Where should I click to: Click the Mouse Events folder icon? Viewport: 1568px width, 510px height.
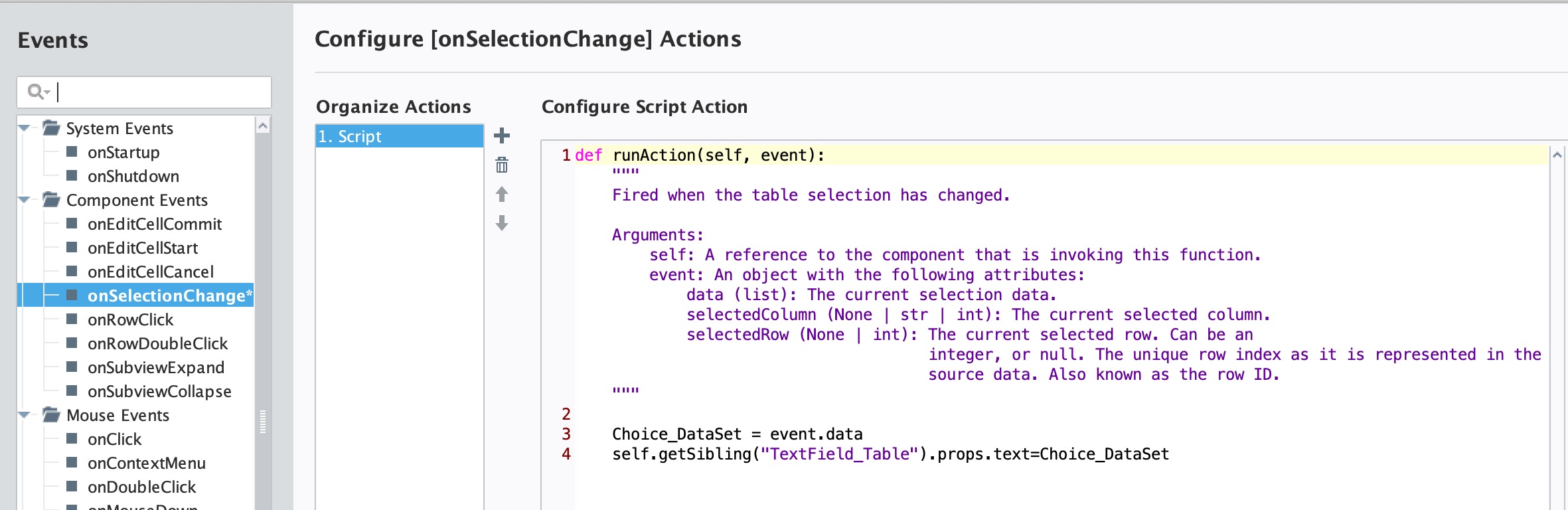click(52, 414)
